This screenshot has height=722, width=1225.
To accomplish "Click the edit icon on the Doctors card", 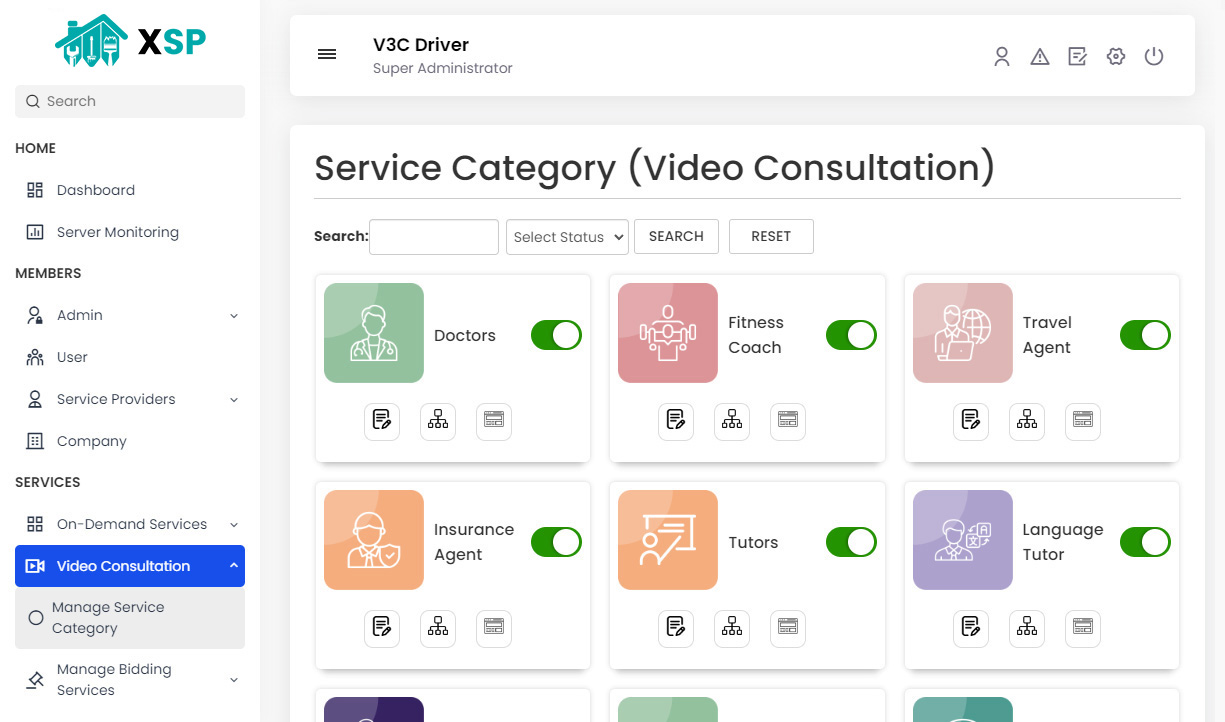I will (x=382, y=421).
